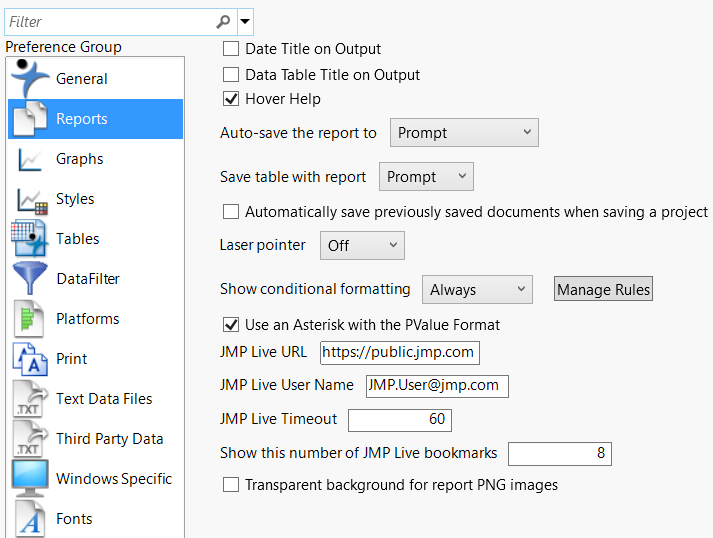This screenshot has height=538, width=713.
Task: Switch to the Text Data Files group
Action: click(104, 399)
